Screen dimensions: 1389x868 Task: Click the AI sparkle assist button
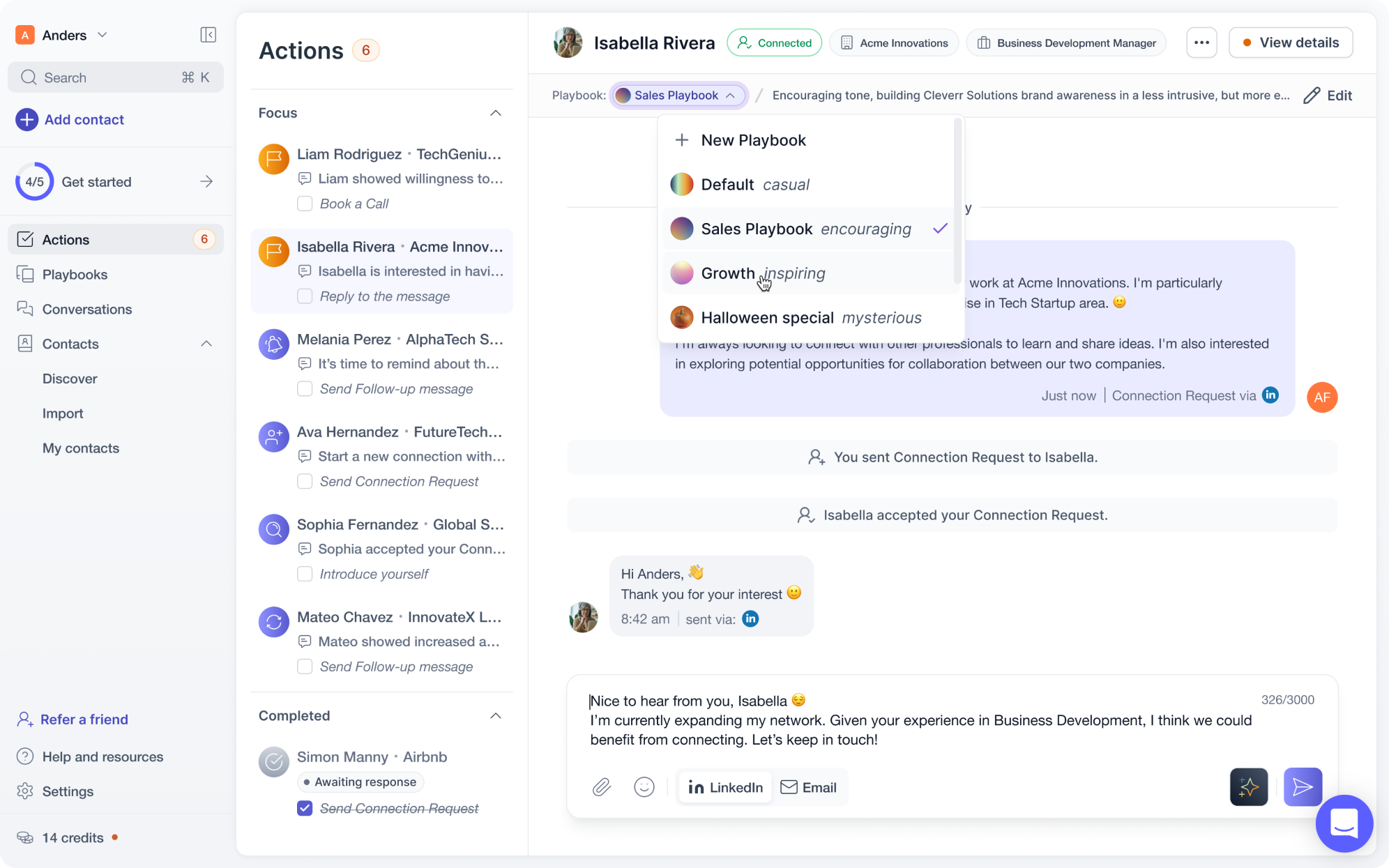(x=1249, y=787)
